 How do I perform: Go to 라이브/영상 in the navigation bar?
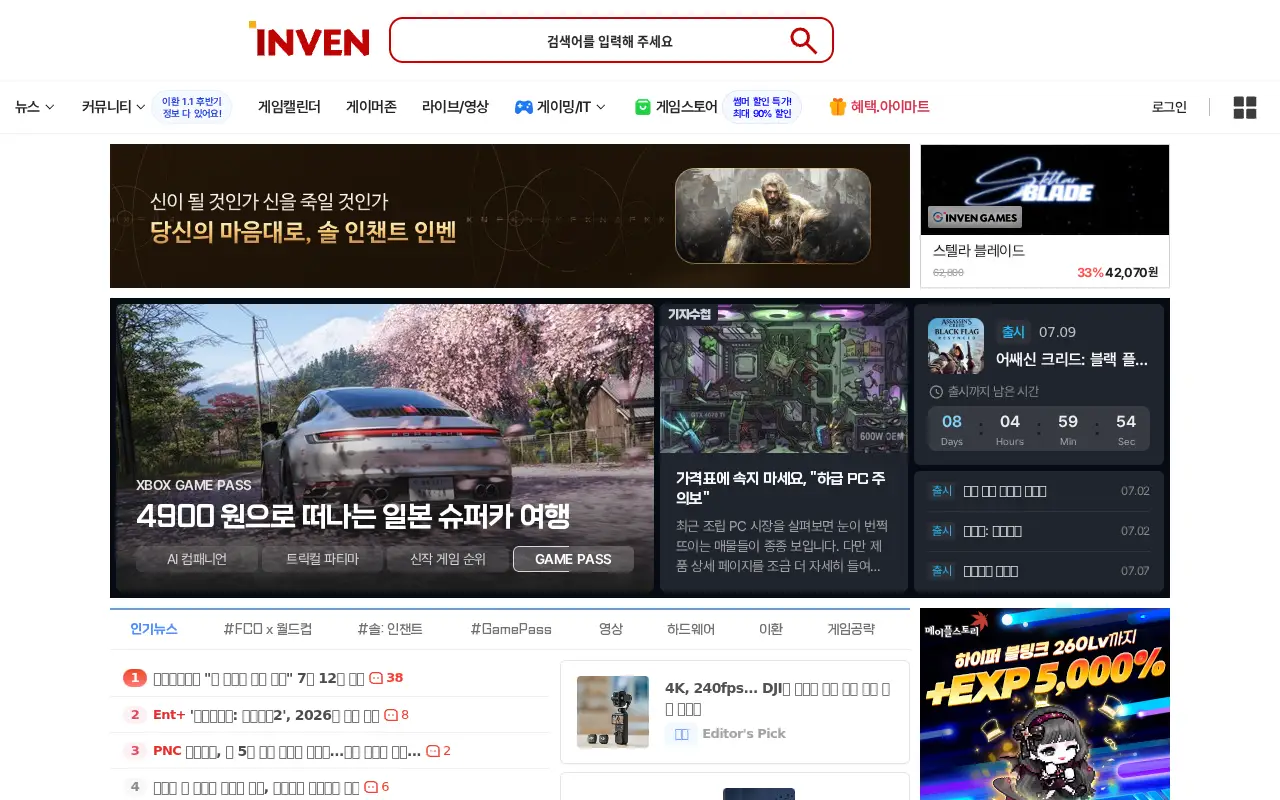coord(455,107)
